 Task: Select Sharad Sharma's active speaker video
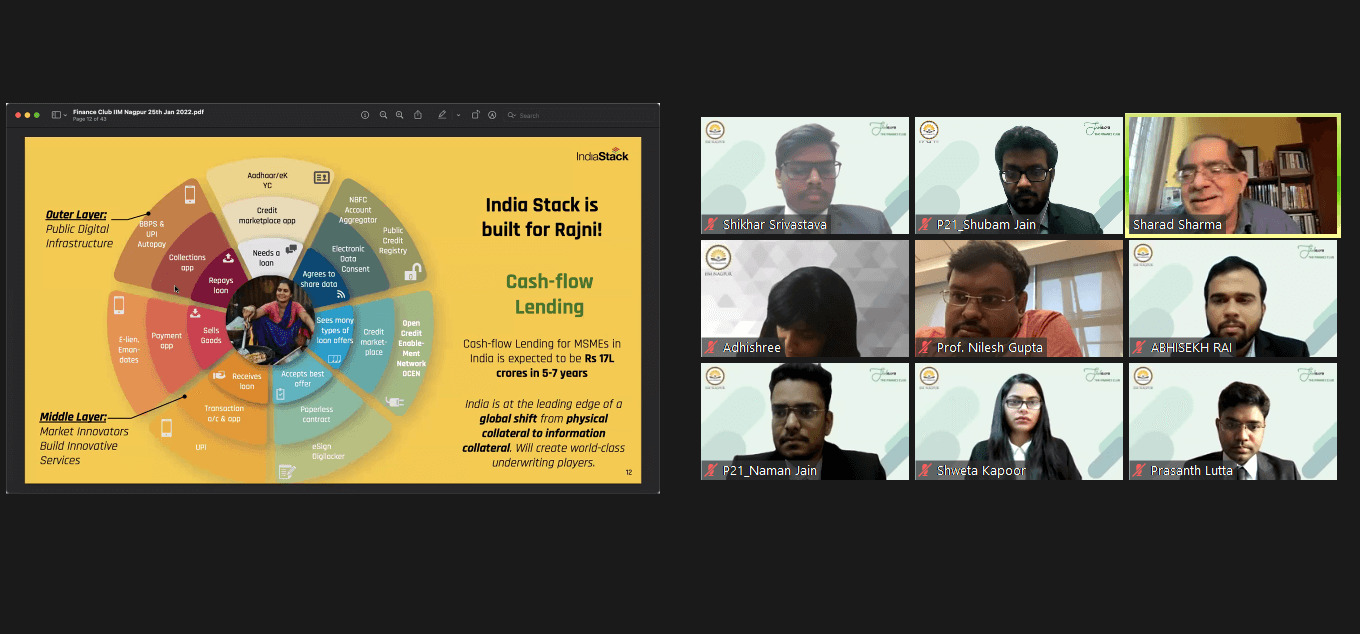pyautogui.click(x=1233, y=176)
